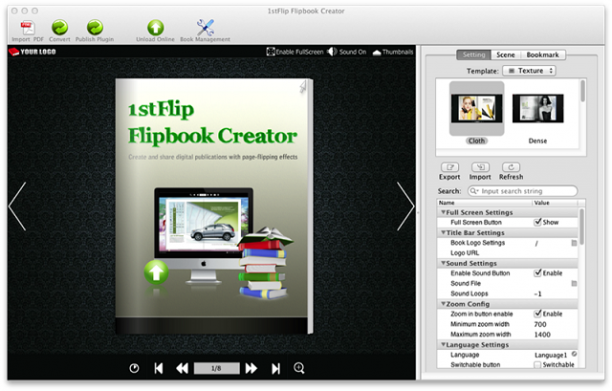Click the search magnifier icon in search field
Screen dimensions: 612x391
click(474, 191)
